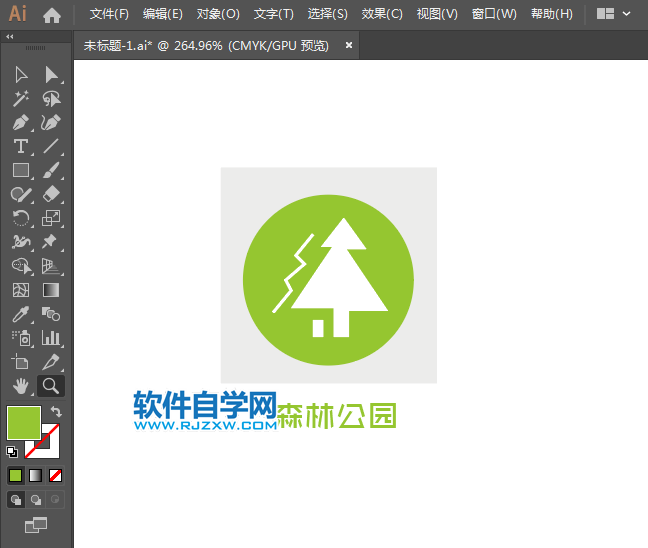
Task: Select the Warp/Width tool
Action: pos(21,242)
